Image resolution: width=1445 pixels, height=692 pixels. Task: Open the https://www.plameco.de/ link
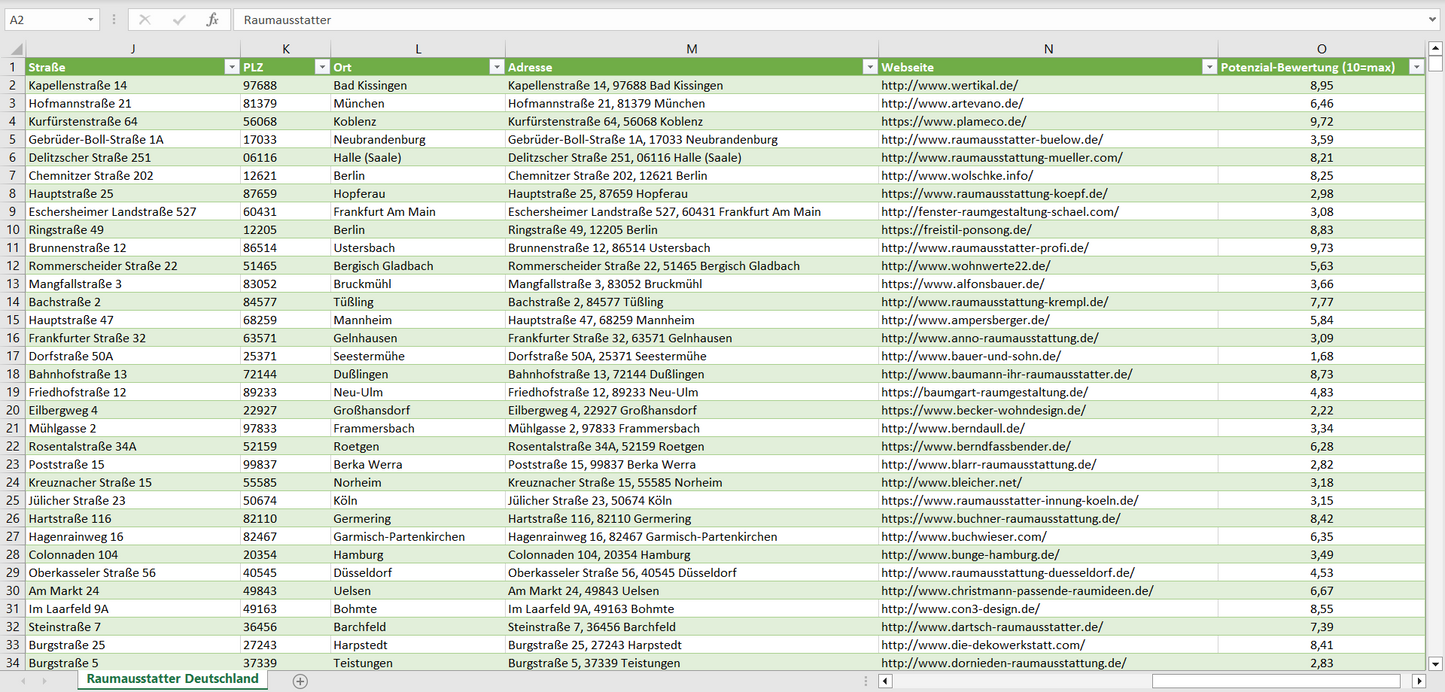pyautogui.click(x=953, y=122)
